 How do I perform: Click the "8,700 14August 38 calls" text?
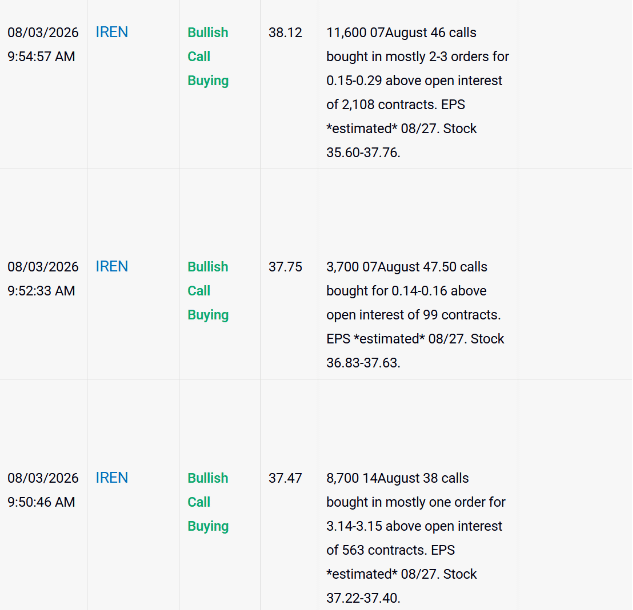(x=397, y=478)
